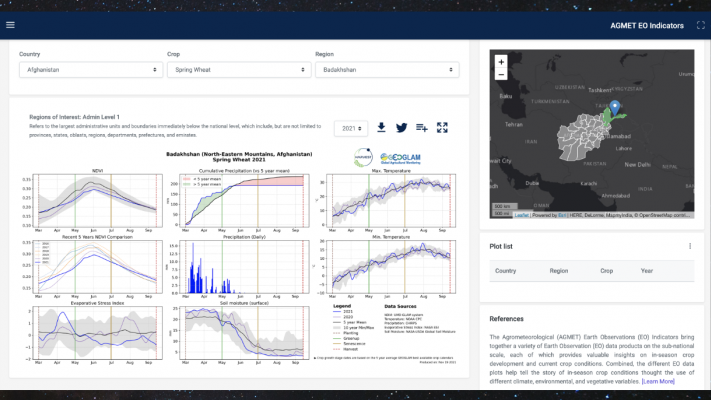Click the Learn More link in References
The width and height of the screenshot is (711, 400).
tap(658, 381)
